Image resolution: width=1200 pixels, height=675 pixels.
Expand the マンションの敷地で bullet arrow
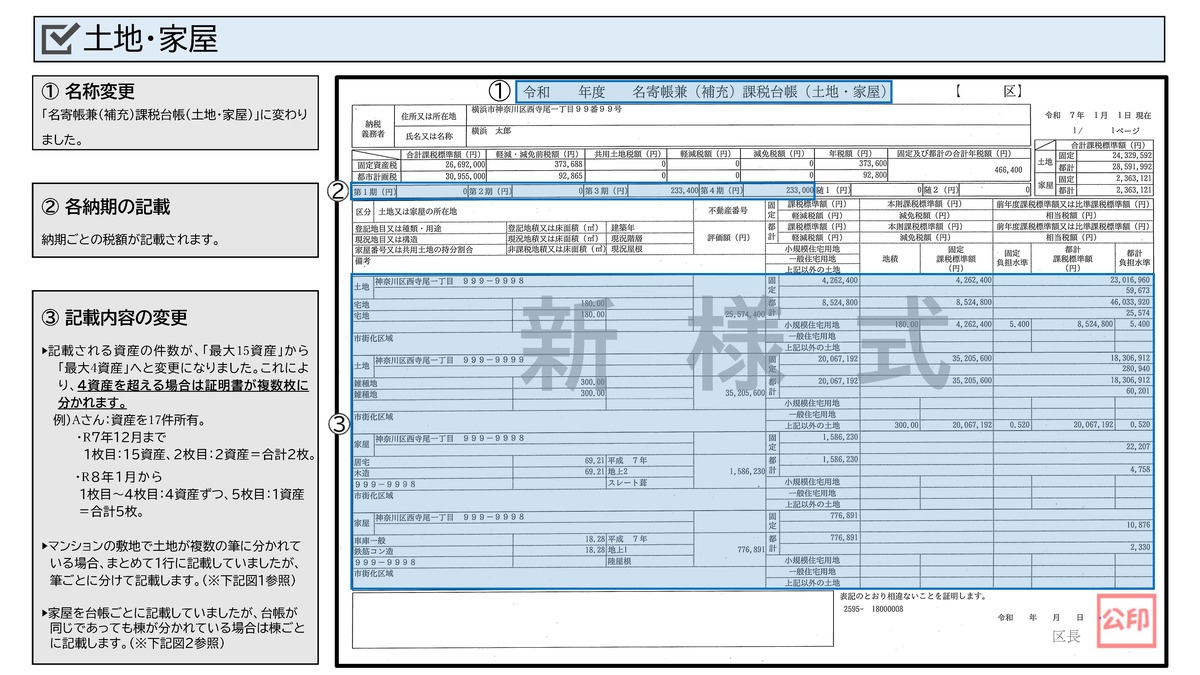pyautogui.click(x=45, y=545)
